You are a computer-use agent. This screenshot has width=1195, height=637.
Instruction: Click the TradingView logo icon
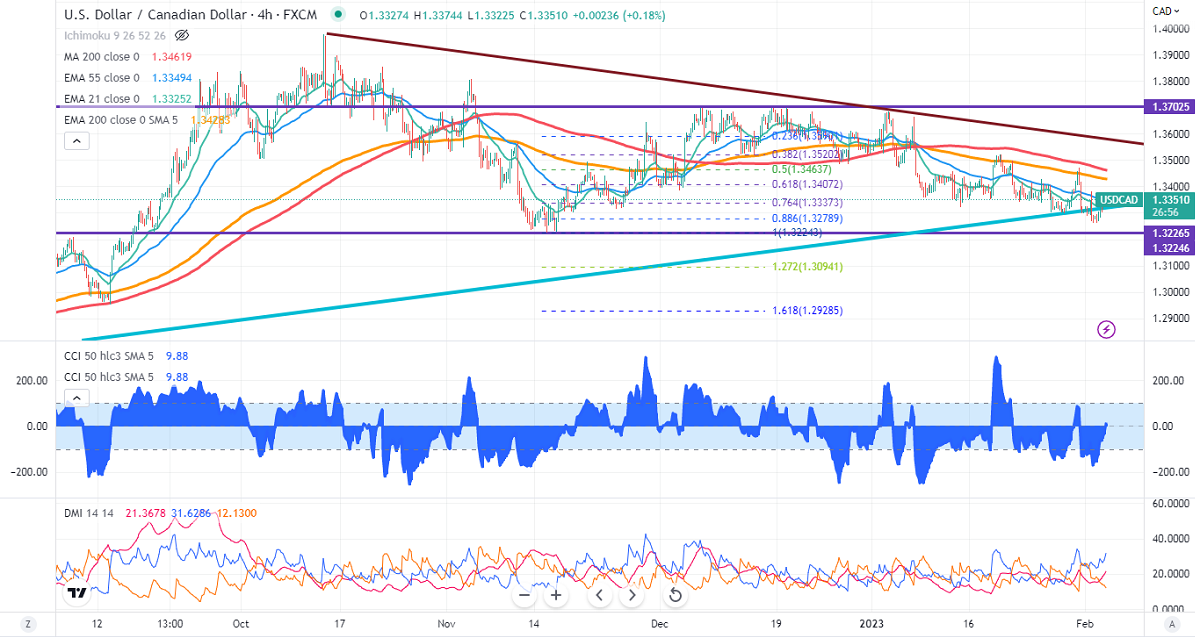pos(75,594)
